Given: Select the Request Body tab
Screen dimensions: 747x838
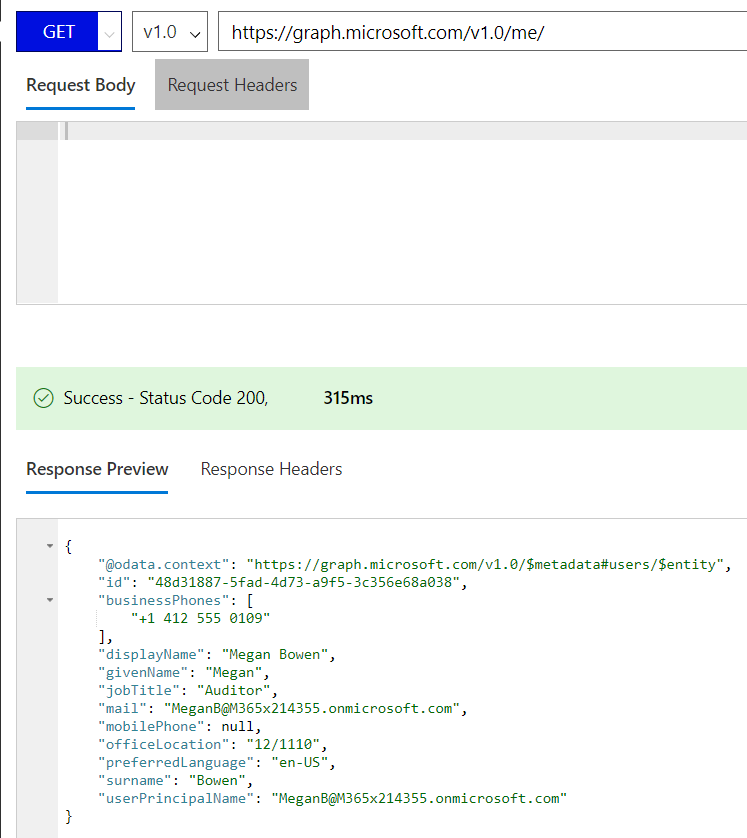Looking at the screenshot, I should (x=80, y=85).
